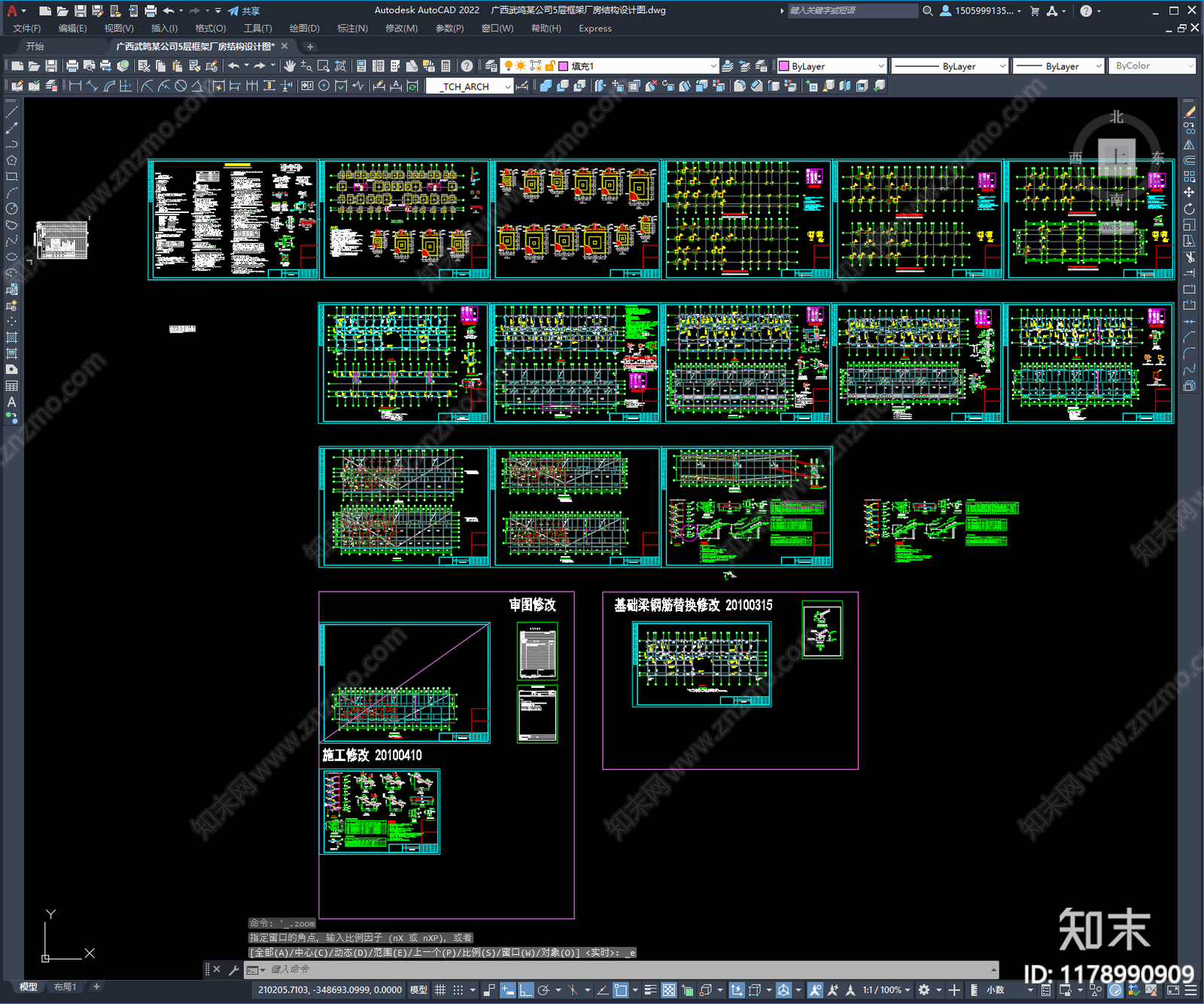The height and width of the screenshot is (1004, 1204).
Task: Select the Multiline Text tool
Action: (11, 402)
